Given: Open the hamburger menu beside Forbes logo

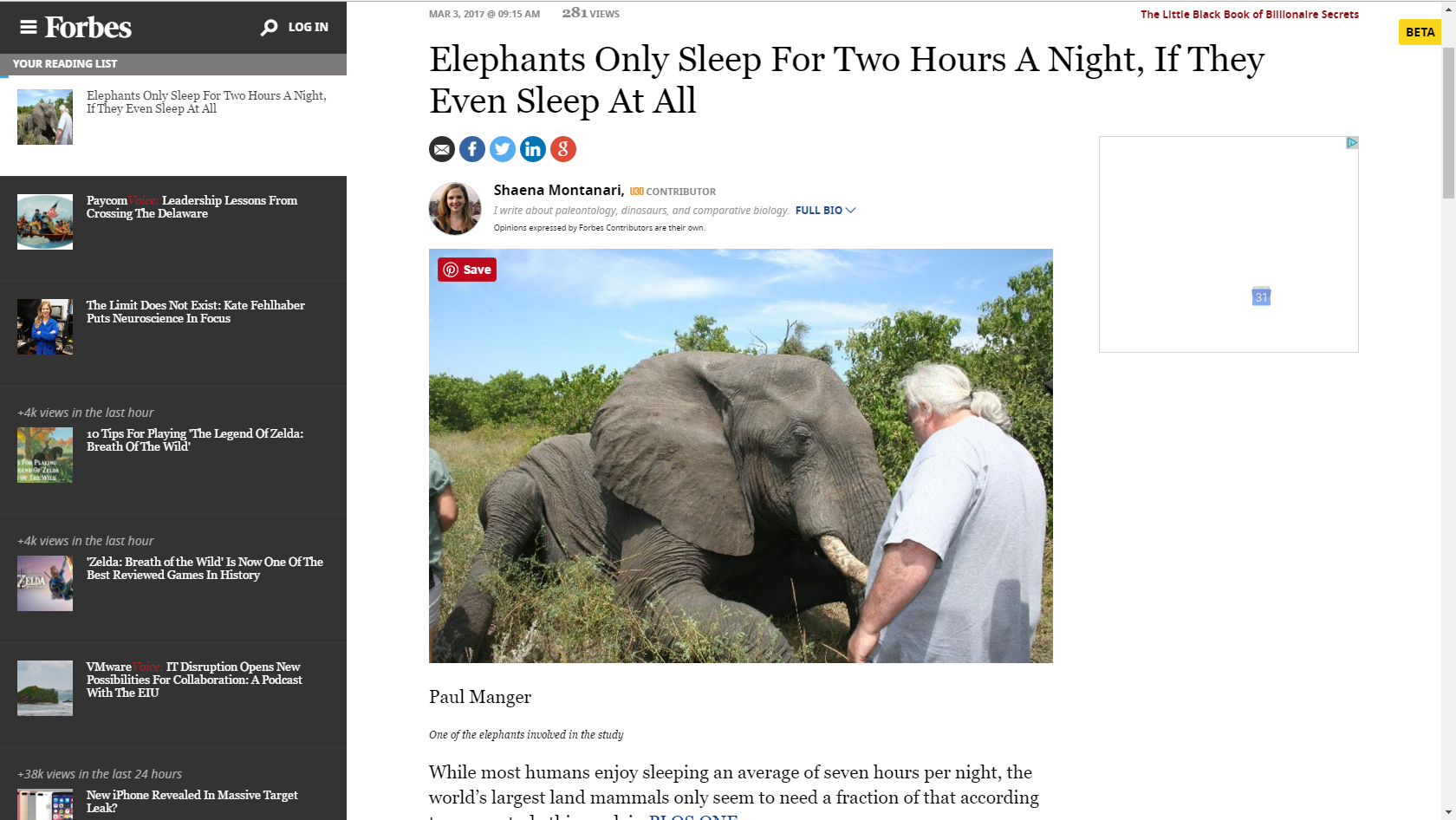Looking at the screenshot, I should [29, 27].
